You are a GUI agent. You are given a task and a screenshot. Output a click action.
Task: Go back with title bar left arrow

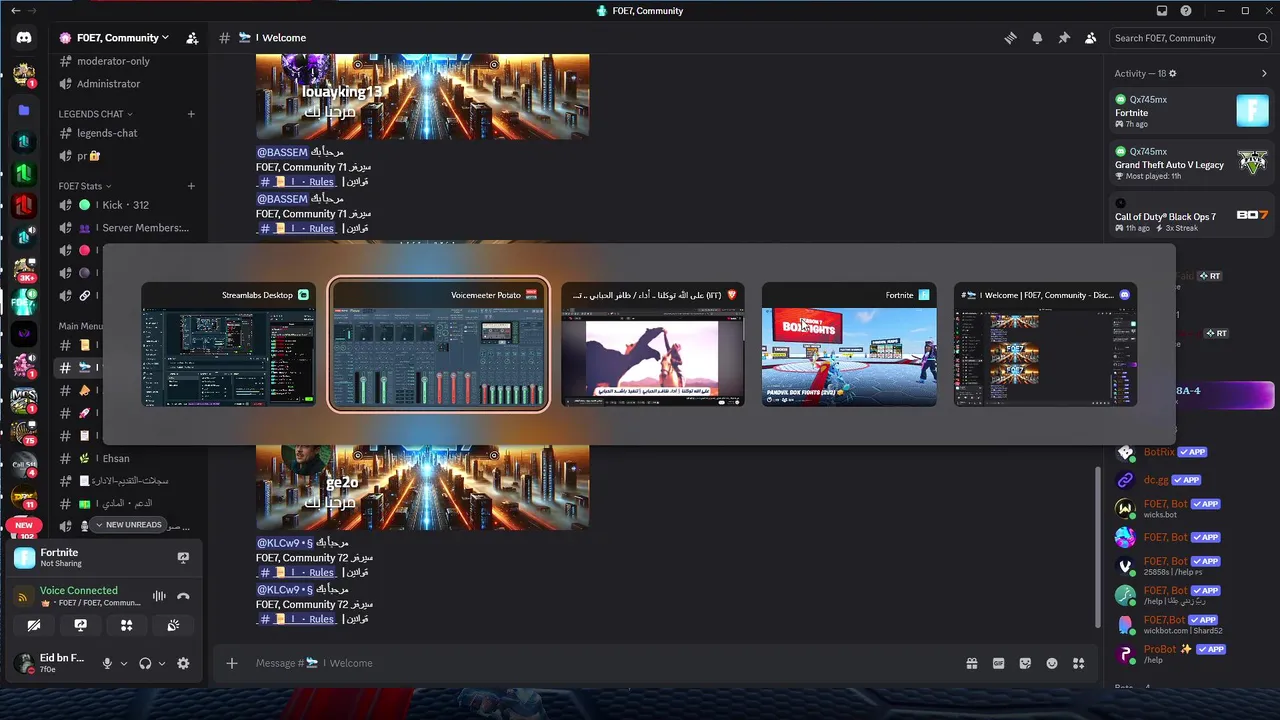[15, 11]
